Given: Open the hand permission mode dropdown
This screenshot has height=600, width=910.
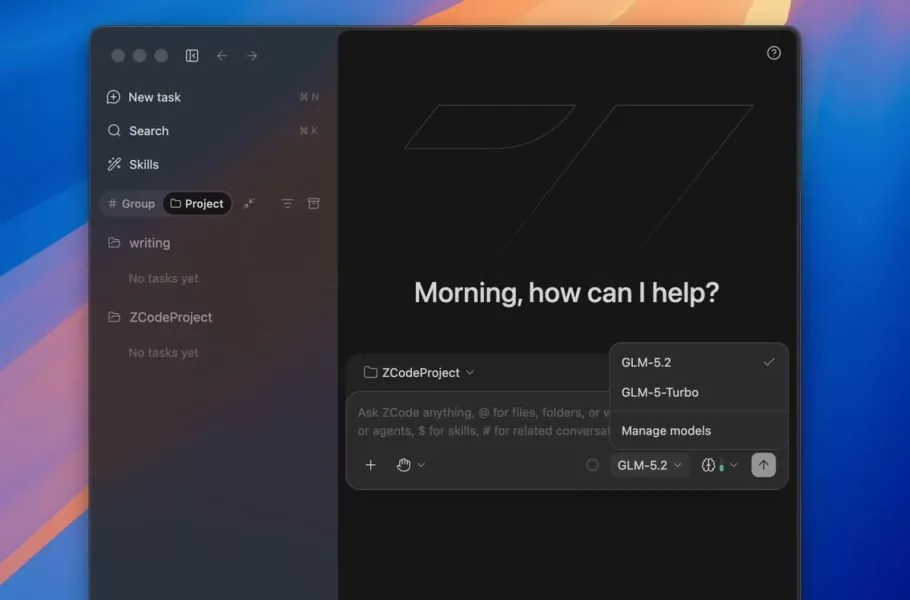Looking at the screenshot, I should [411, 465].
